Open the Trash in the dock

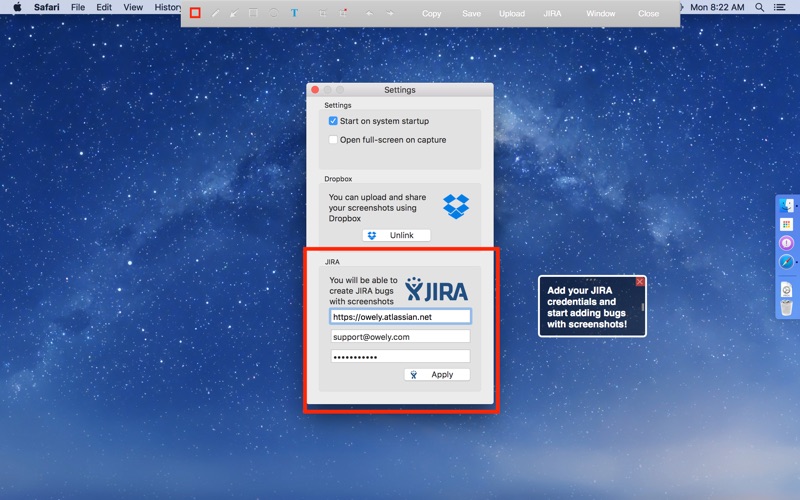coord(786,307)
